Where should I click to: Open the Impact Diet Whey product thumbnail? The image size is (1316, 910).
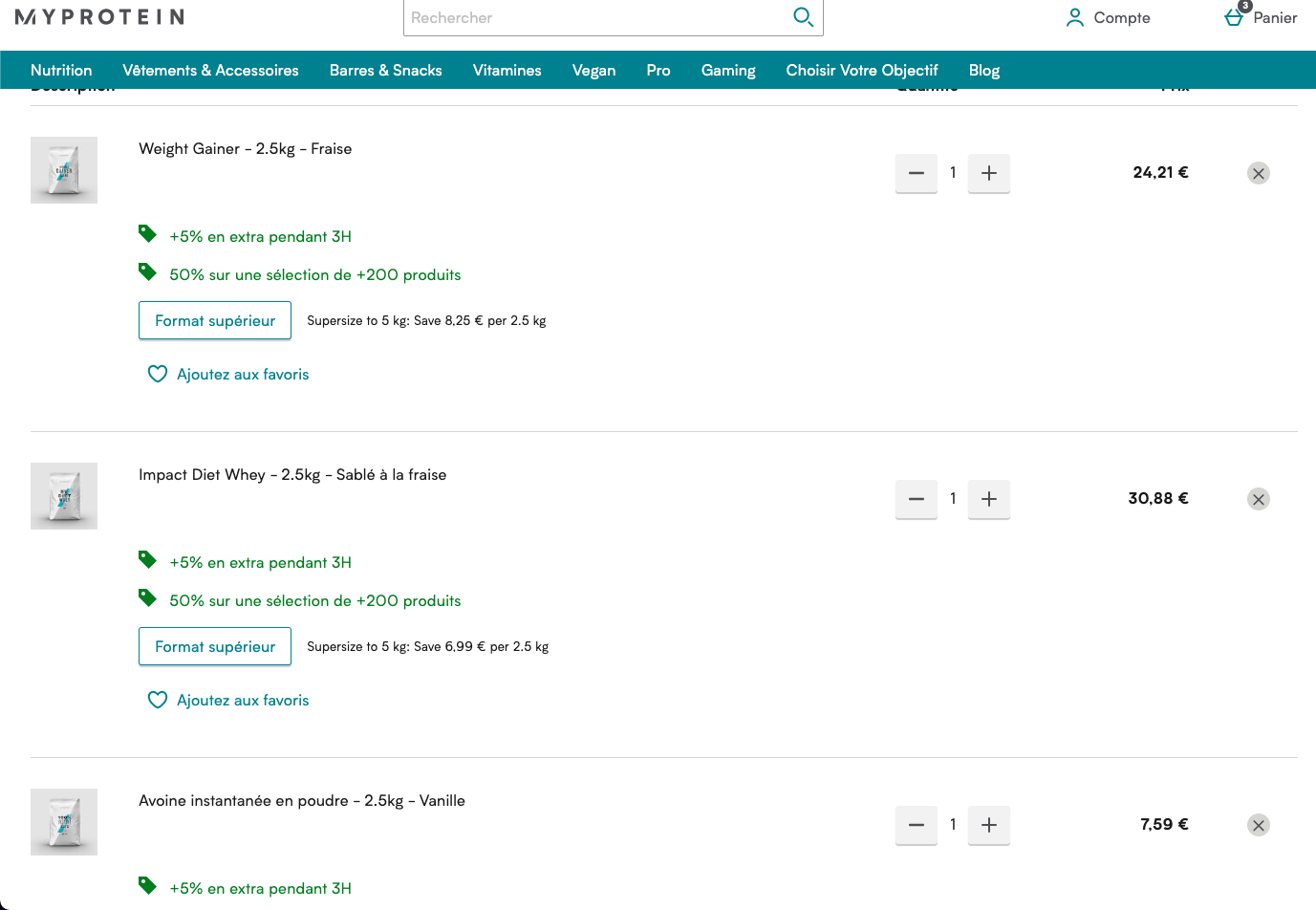click(x=64, y=496)
